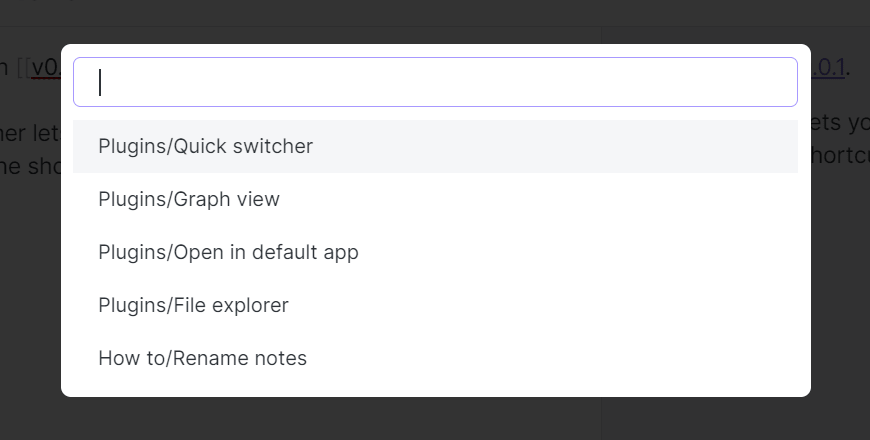Screen dimensions: 870x440
Task: Select Plugins/Graph view from the results
Action: [x=189, y=200]
